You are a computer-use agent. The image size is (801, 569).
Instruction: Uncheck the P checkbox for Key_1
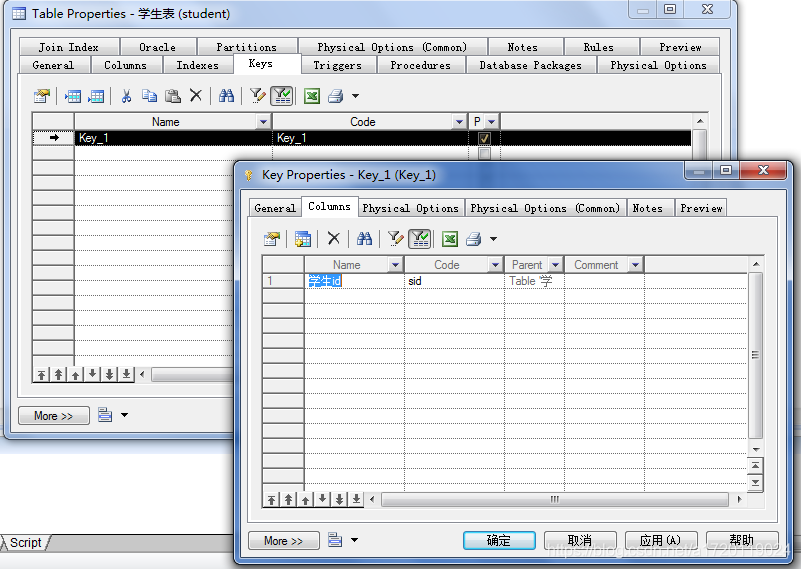click(x=484, y=138)
